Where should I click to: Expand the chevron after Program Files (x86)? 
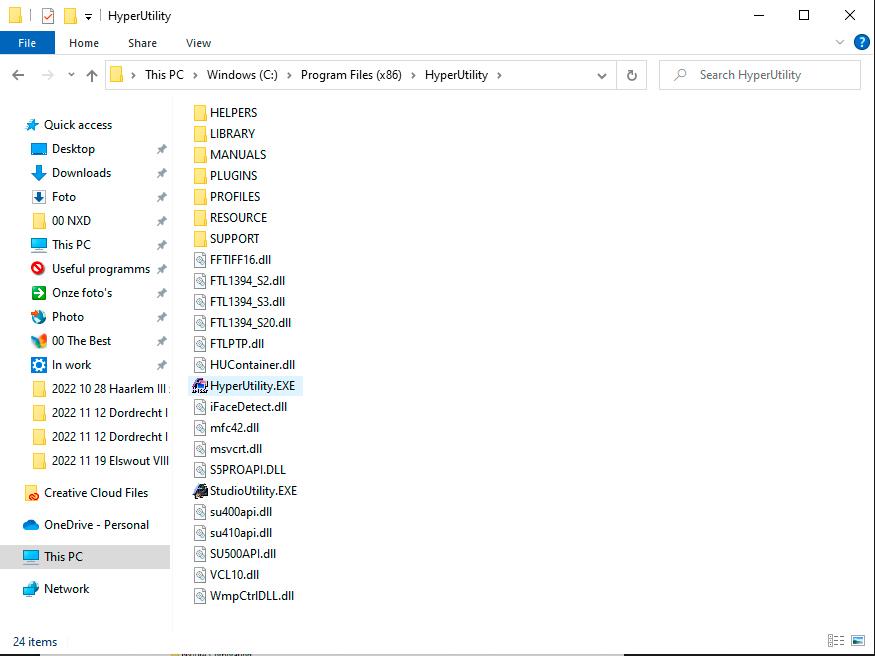tap(413, 75)
